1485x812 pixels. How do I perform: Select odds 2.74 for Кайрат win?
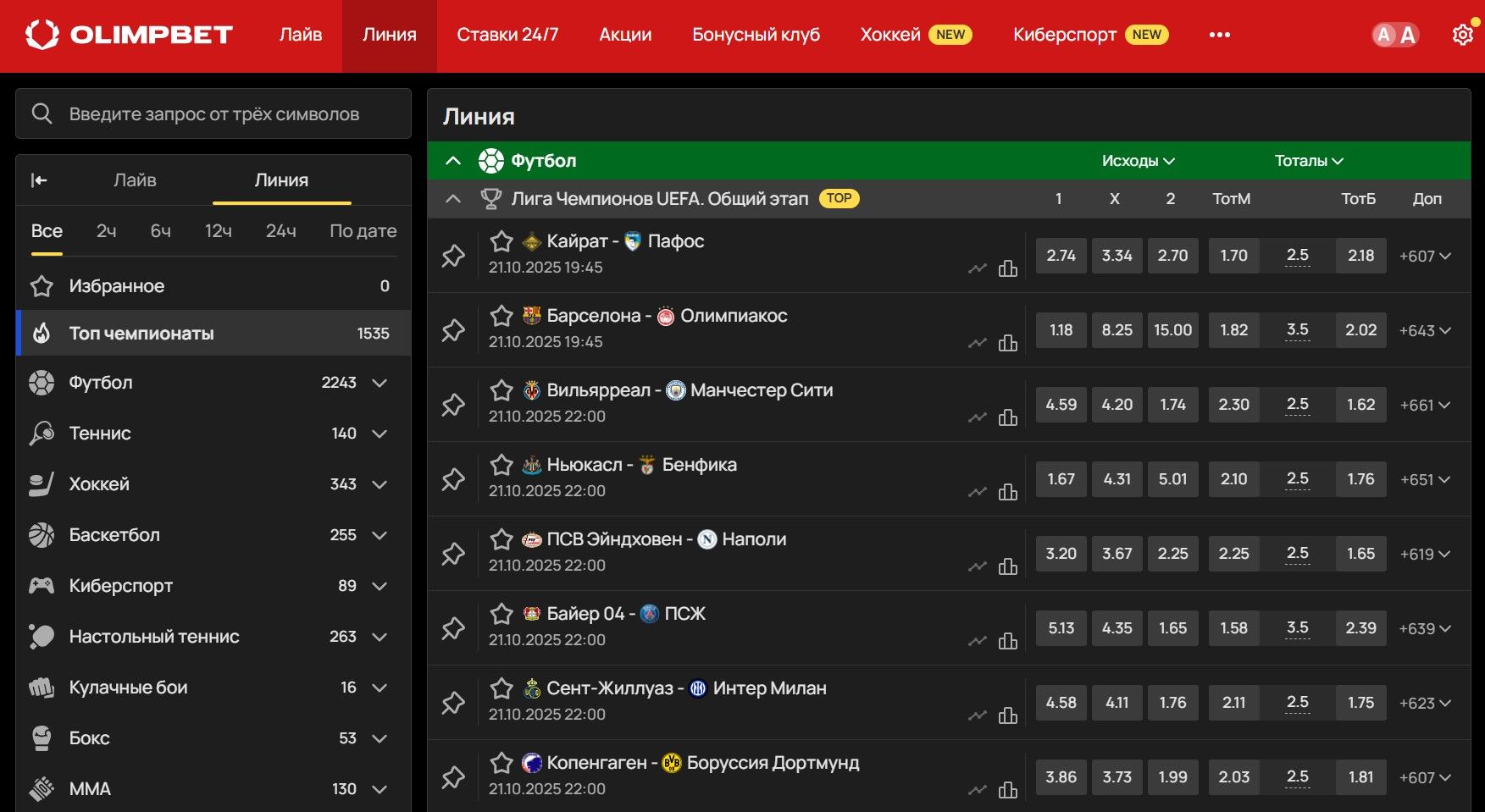pyautogui.click(x=1061, y=256)
